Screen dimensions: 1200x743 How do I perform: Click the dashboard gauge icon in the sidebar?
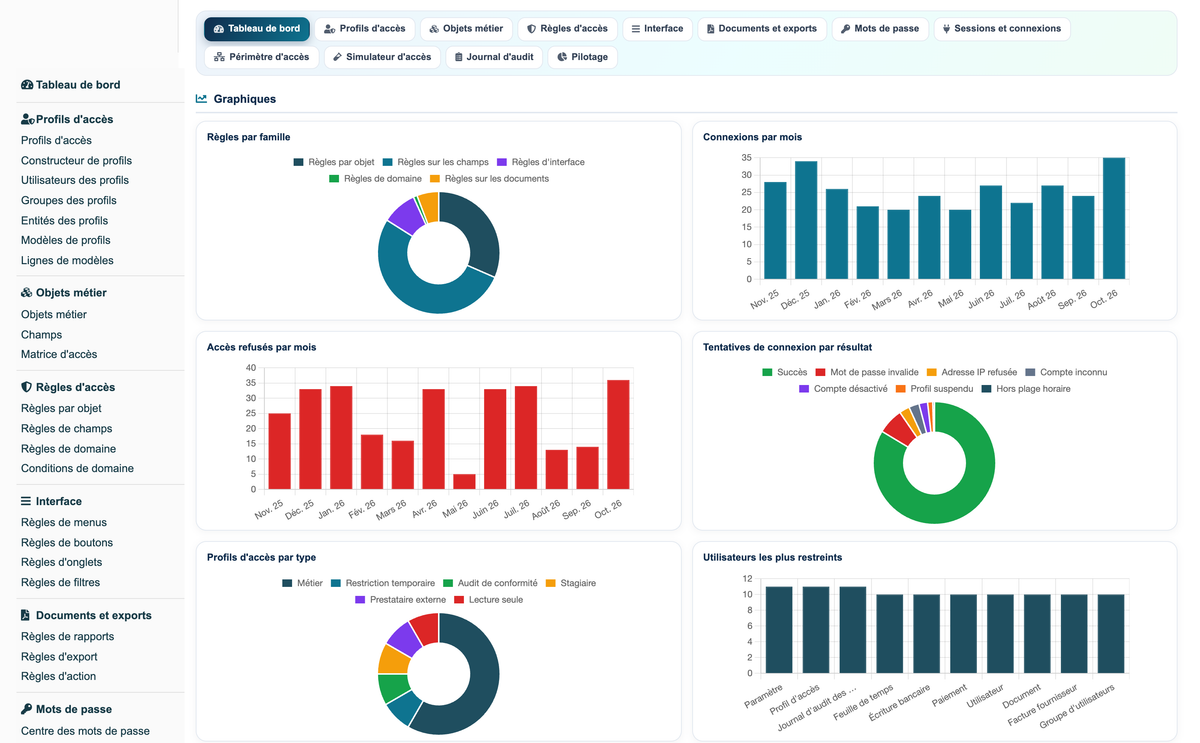(x=27, y=85)
